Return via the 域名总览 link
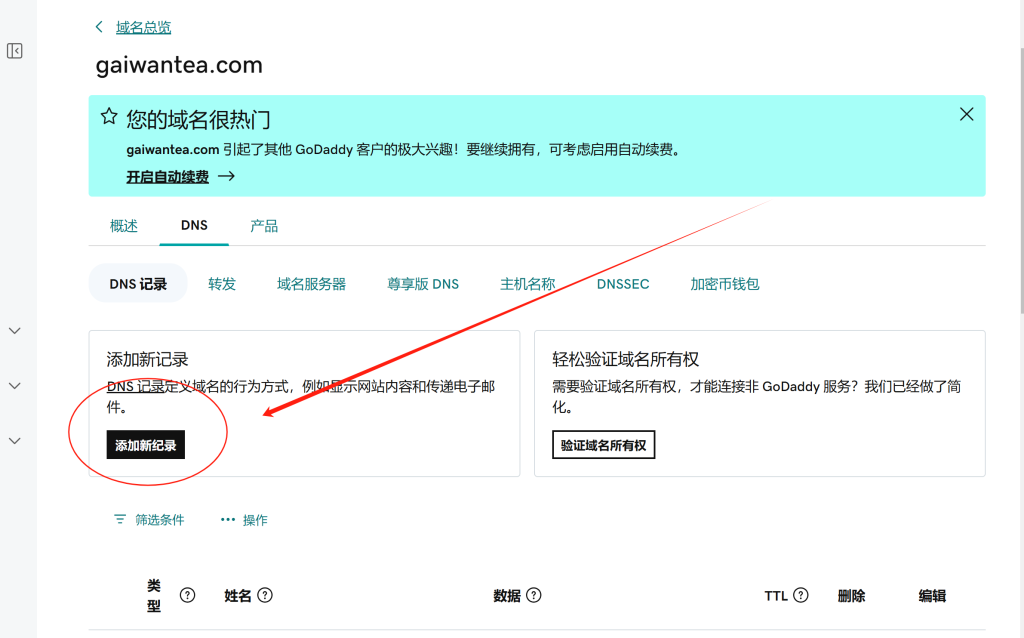The width and height of the screenshot is (1024, 638). pyautogui.click(x=141, y=27)
